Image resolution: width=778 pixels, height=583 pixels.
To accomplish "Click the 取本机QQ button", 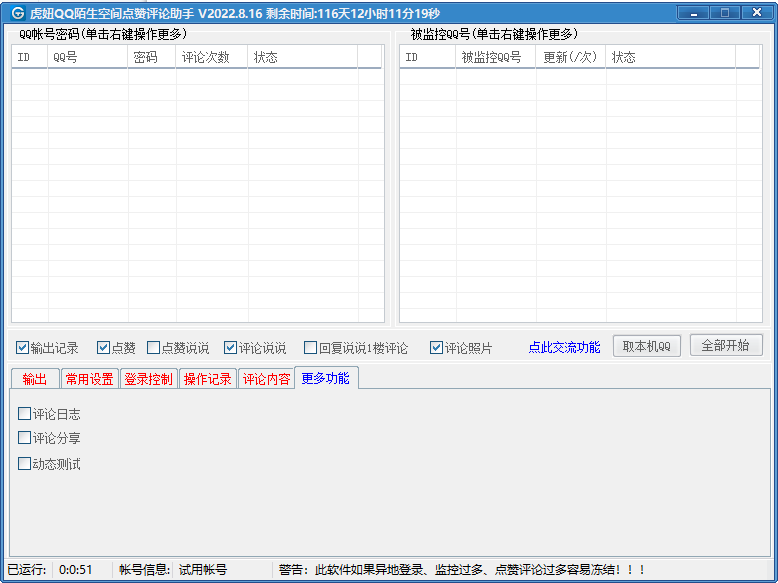I will [x=647, y=346].
